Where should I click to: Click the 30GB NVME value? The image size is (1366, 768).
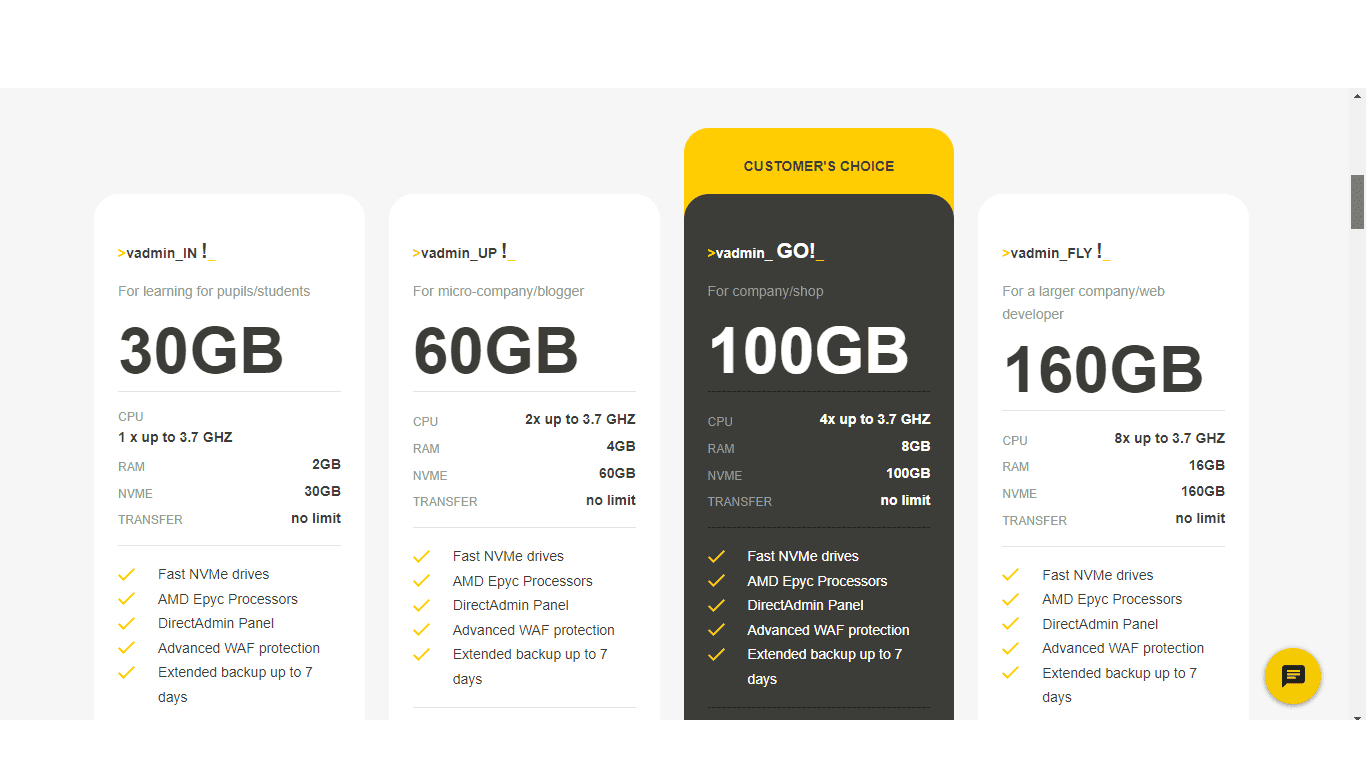tap(323, 491)
